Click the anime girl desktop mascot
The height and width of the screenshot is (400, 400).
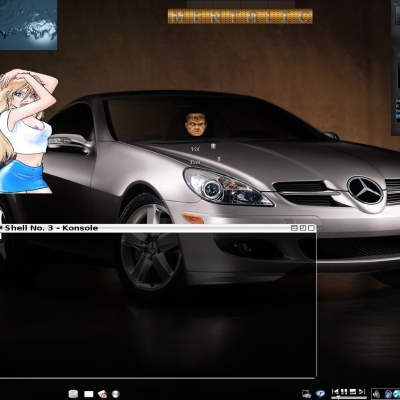[27, 131]
